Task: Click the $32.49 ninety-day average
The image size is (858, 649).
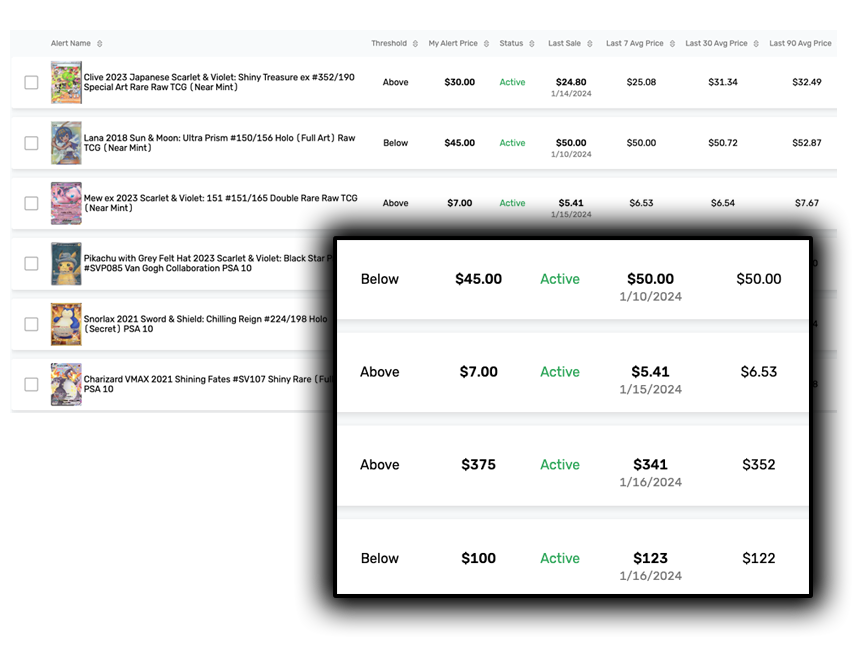Action: (807, 82)
